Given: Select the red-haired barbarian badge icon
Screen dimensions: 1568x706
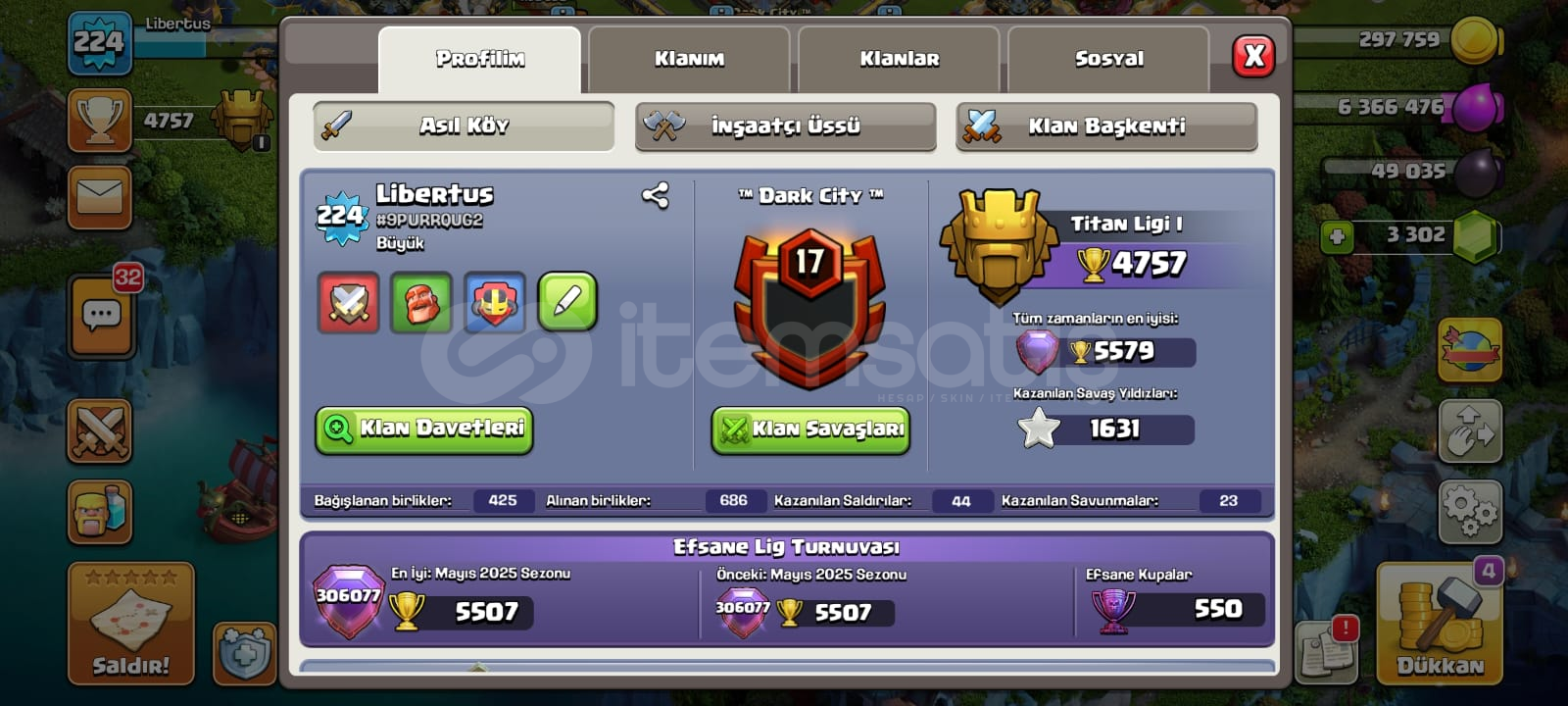Looking at the screenshot, I should [x=421, y=302].
